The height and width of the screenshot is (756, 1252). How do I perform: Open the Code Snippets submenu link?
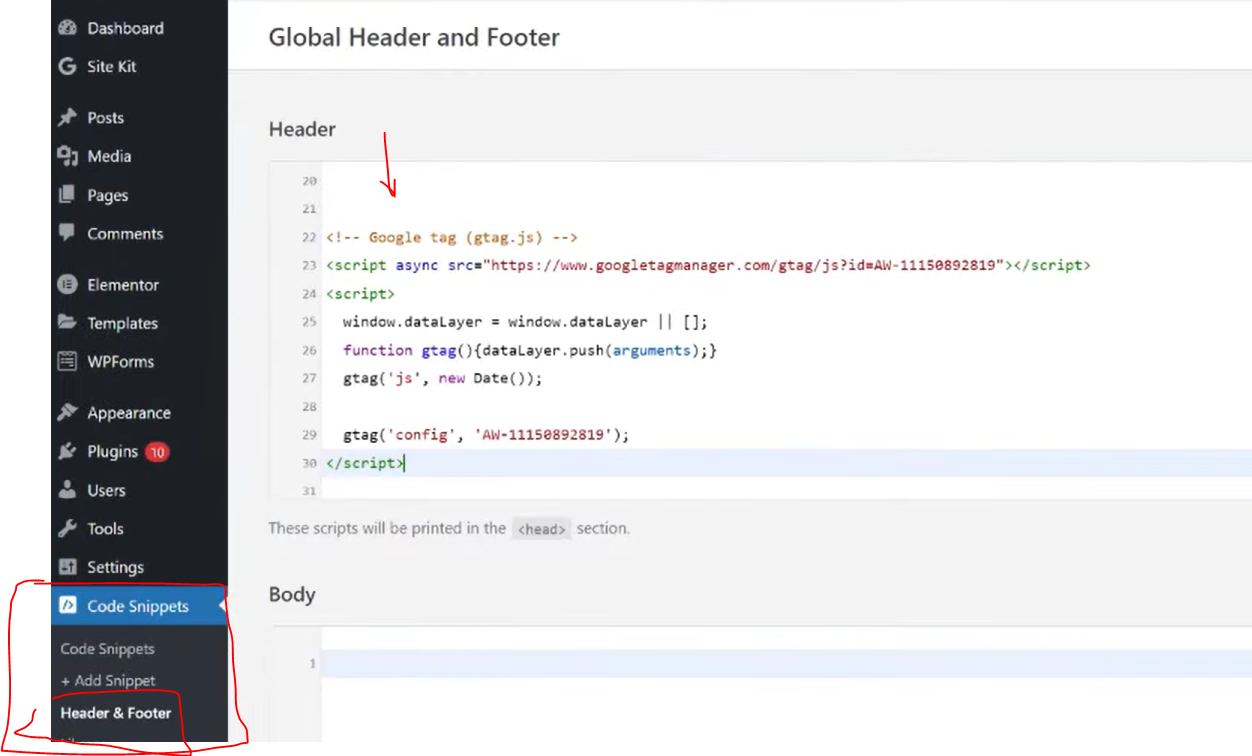pyautogui.click(x=107, y=649)
